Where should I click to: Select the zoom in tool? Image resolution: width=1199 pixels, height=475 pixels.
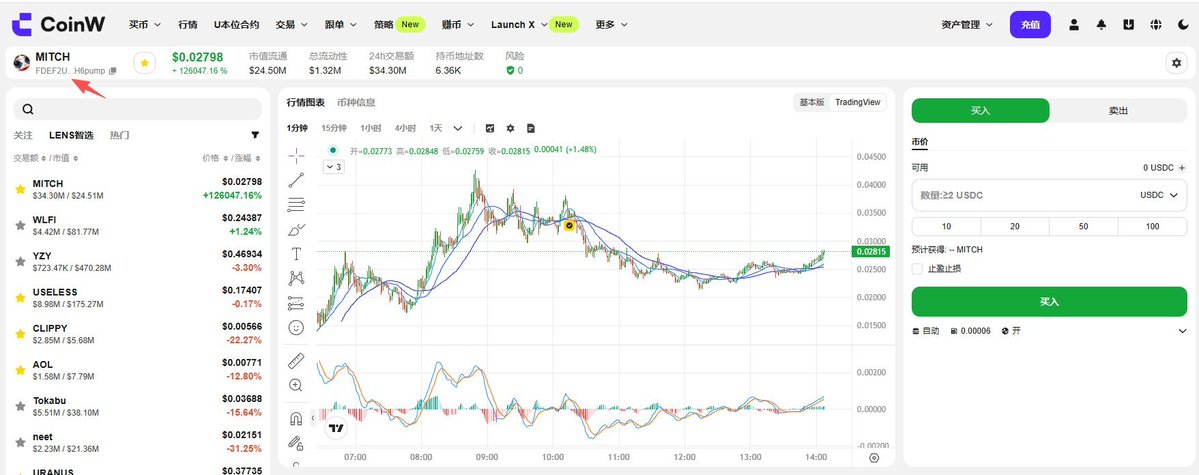click(x=296, y=386)
